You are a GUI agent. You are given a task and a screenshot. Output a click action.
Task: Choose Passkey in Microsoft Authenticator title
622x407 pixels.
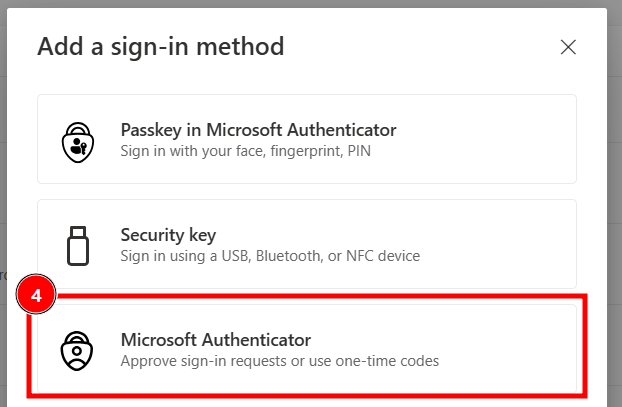pyautogui.click(x=258, y=130)
